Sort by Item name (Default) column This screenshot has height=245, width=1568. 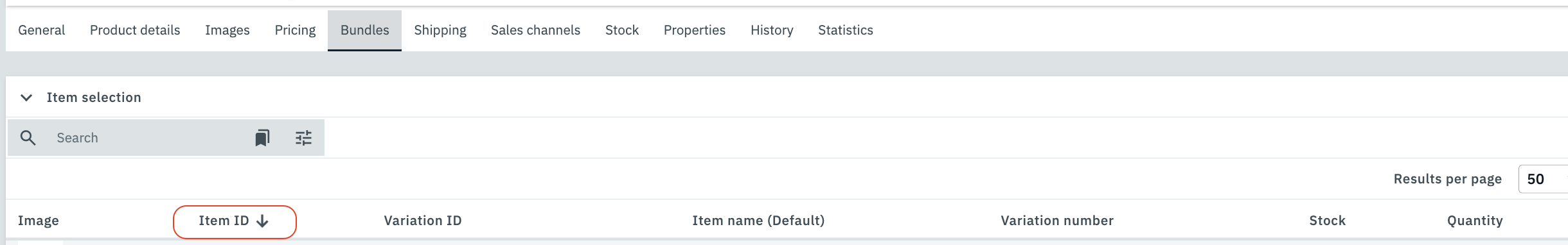[x=758, y=221]
